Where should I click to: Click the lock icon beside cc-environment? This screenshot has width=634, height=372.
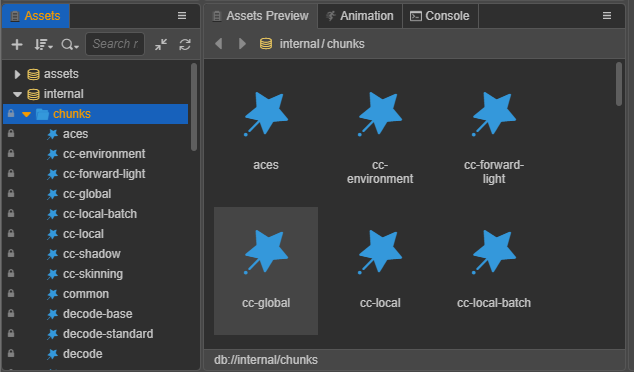11,153
